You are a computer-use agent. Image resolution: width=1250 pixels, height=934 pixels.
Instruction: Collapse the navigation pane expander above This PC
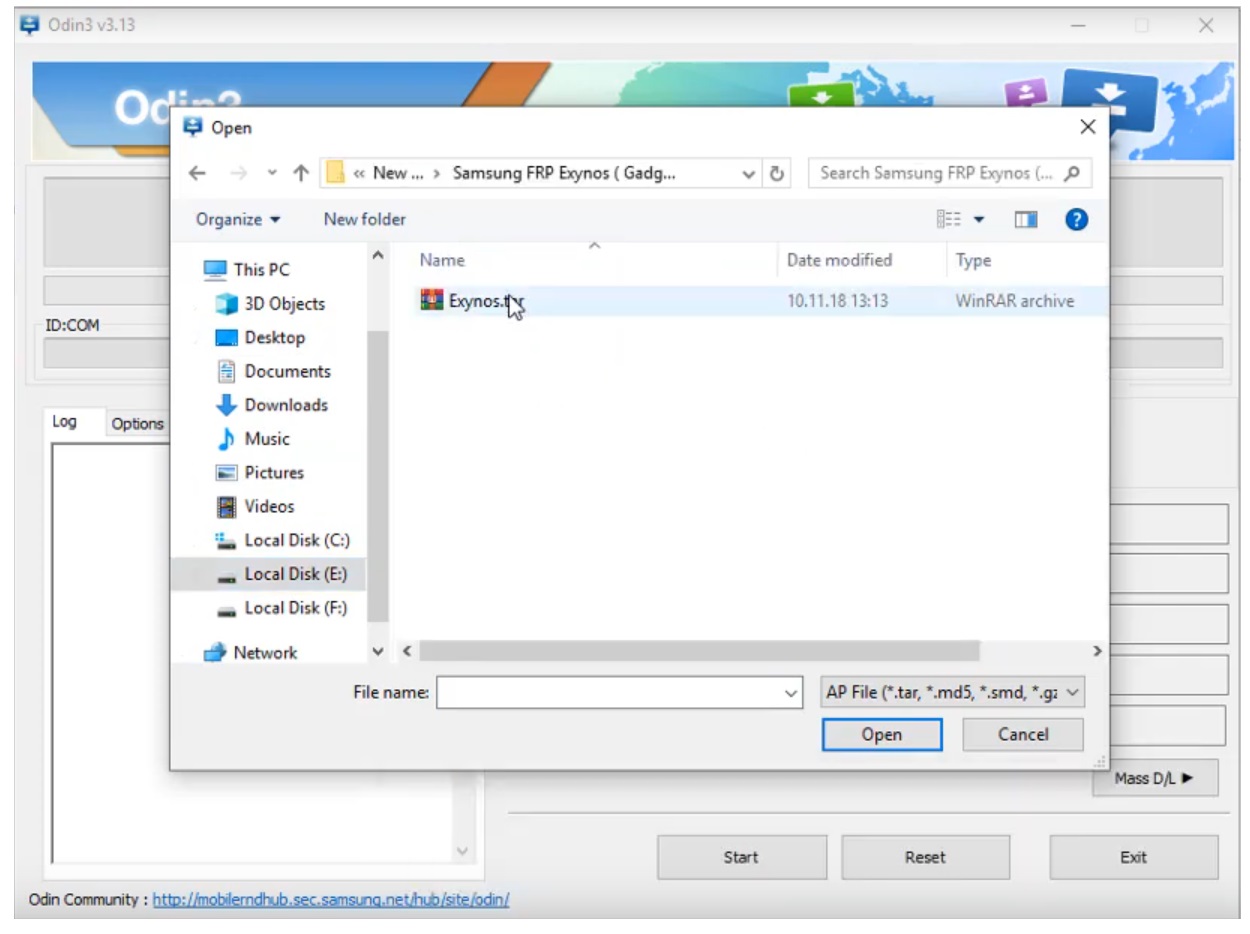(378, 256)
